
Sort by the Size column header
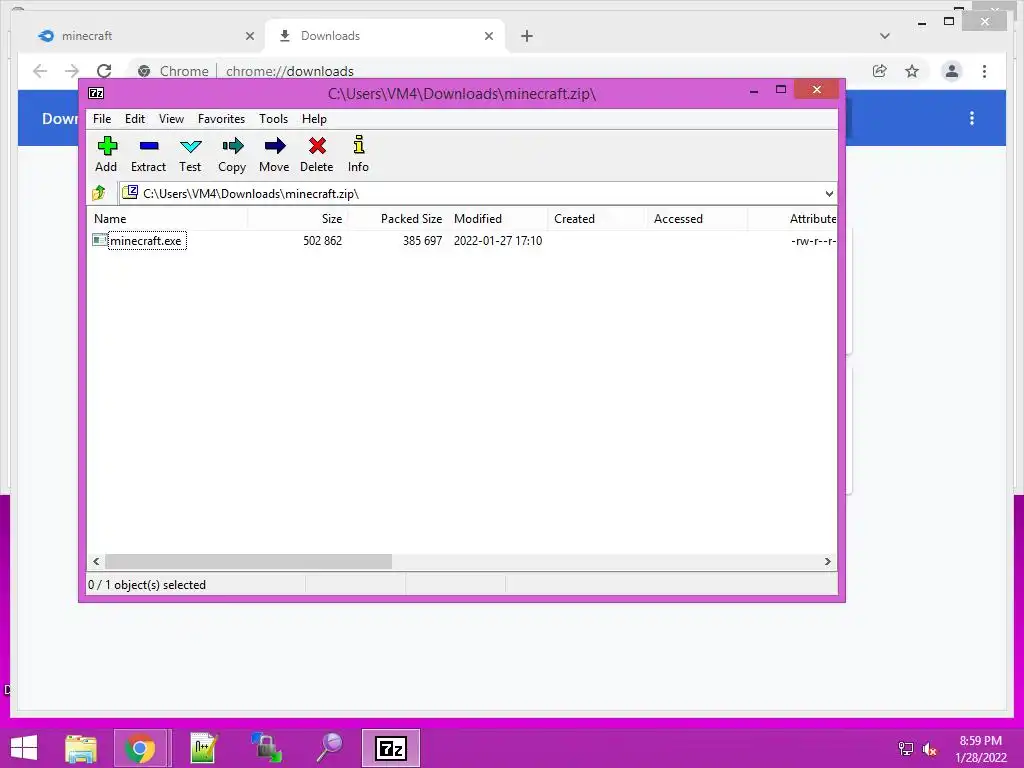point(297,219)
